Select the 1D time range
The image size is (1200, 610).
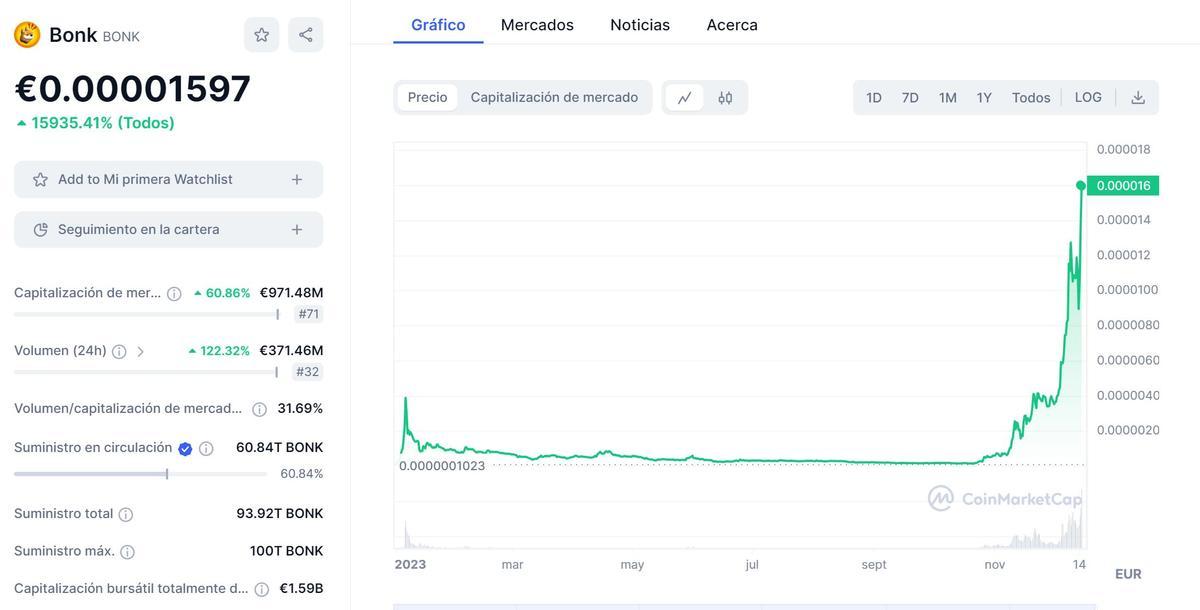pos(872,97)
